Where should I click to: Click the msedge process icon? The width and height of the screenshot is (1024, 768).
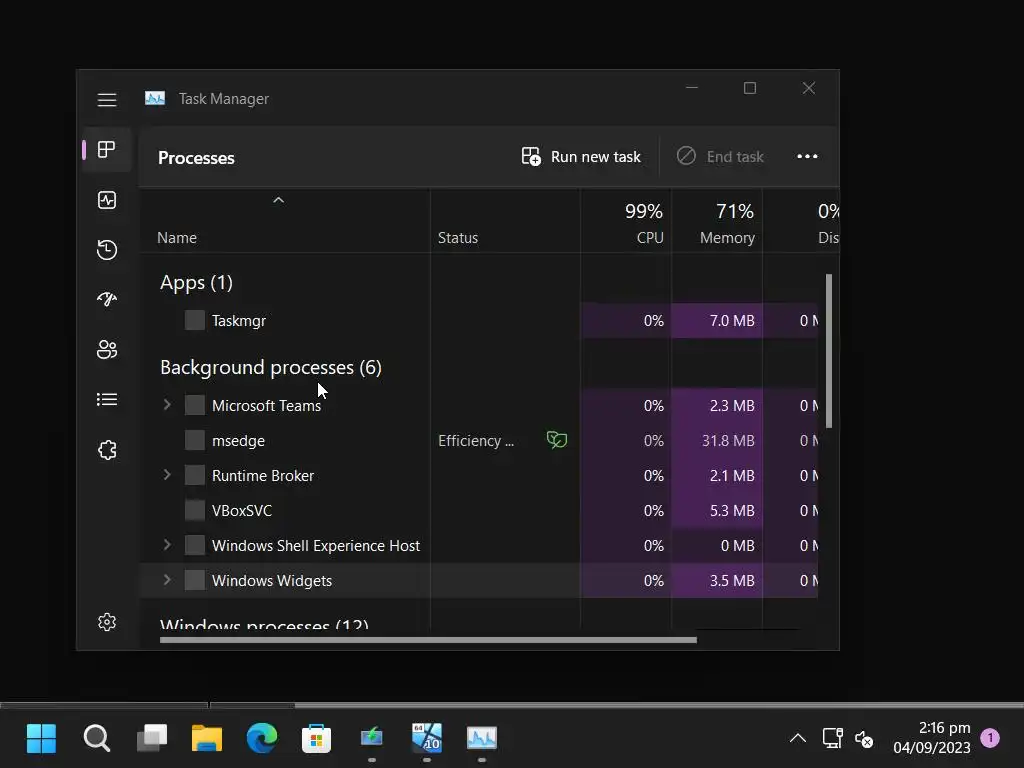pos(195,441)
